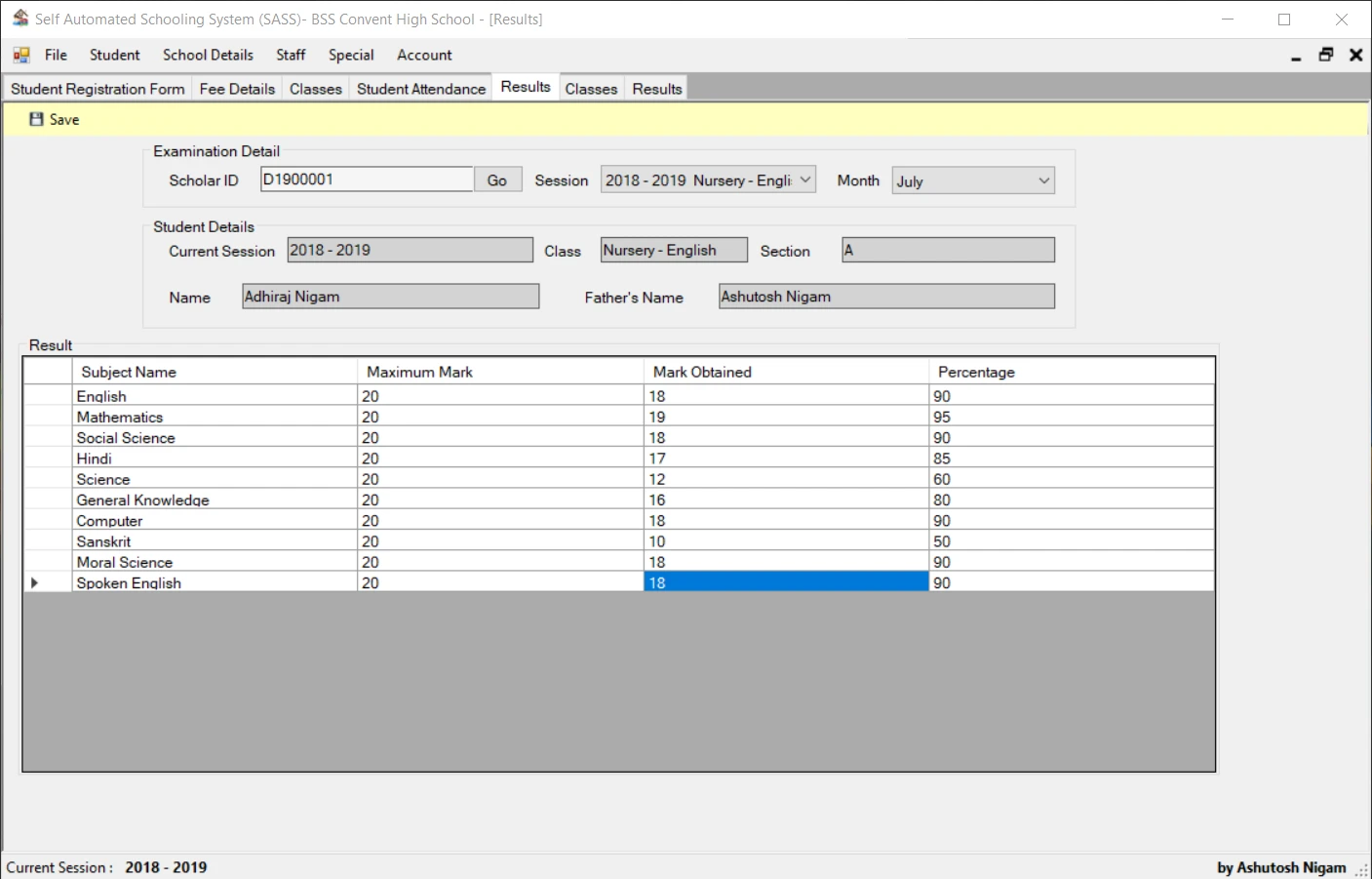
Task: Open the Student menu
Action: tap(114, 55)
